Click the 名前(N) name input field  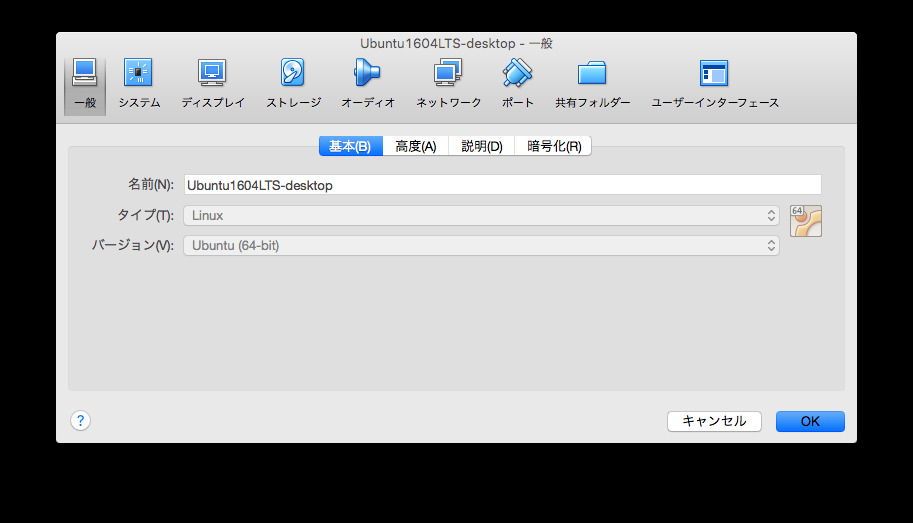click(x=502, y=185)
